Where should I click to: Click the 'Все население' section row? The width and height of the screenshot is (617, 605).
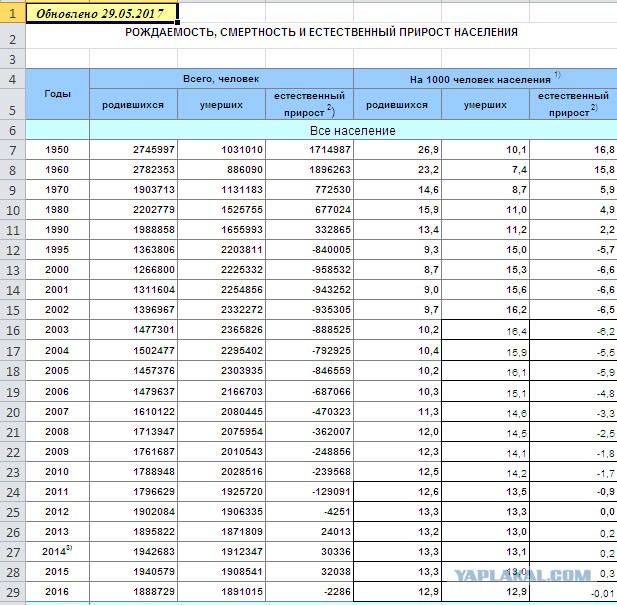point(353,130)
